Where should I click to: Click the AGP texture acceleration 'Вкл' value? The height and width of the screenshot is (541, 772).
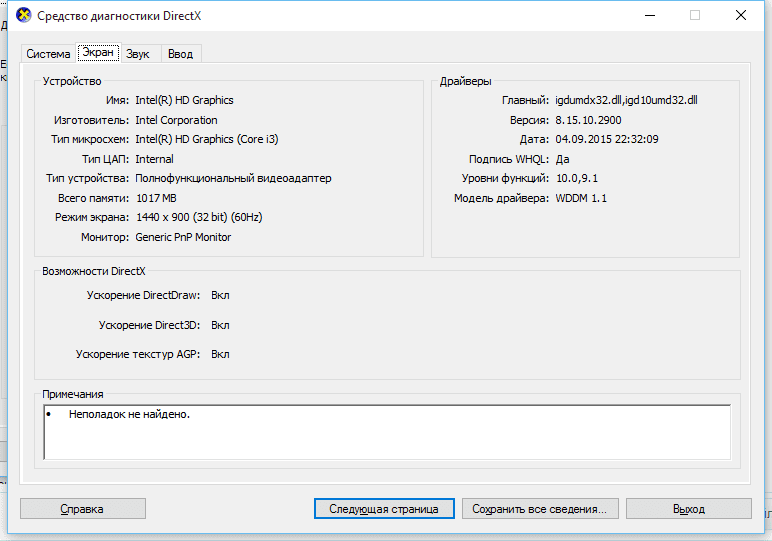[x=220, y=354]
